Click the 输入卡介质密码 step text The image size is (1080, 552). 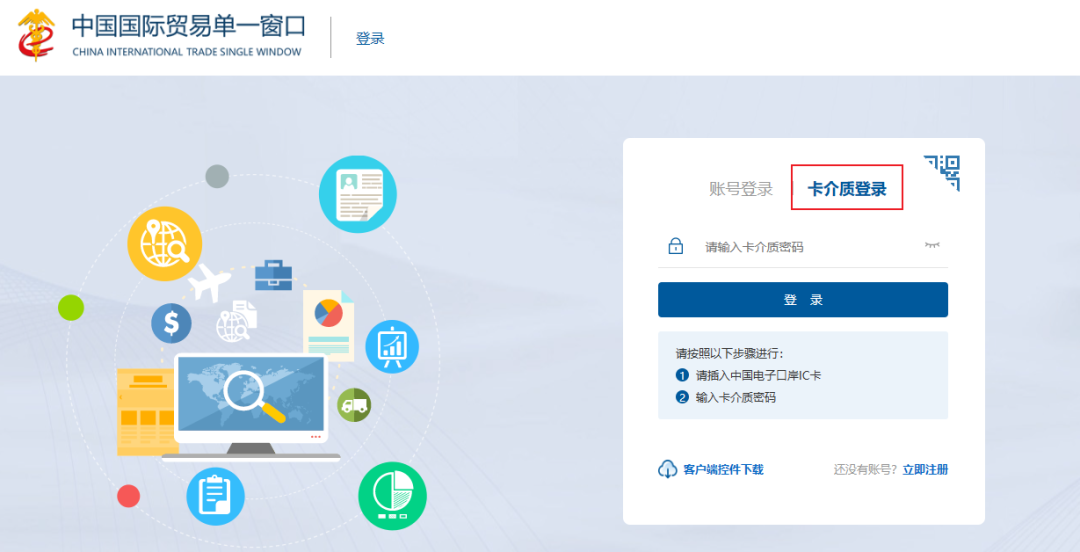(x=736, y=398)
